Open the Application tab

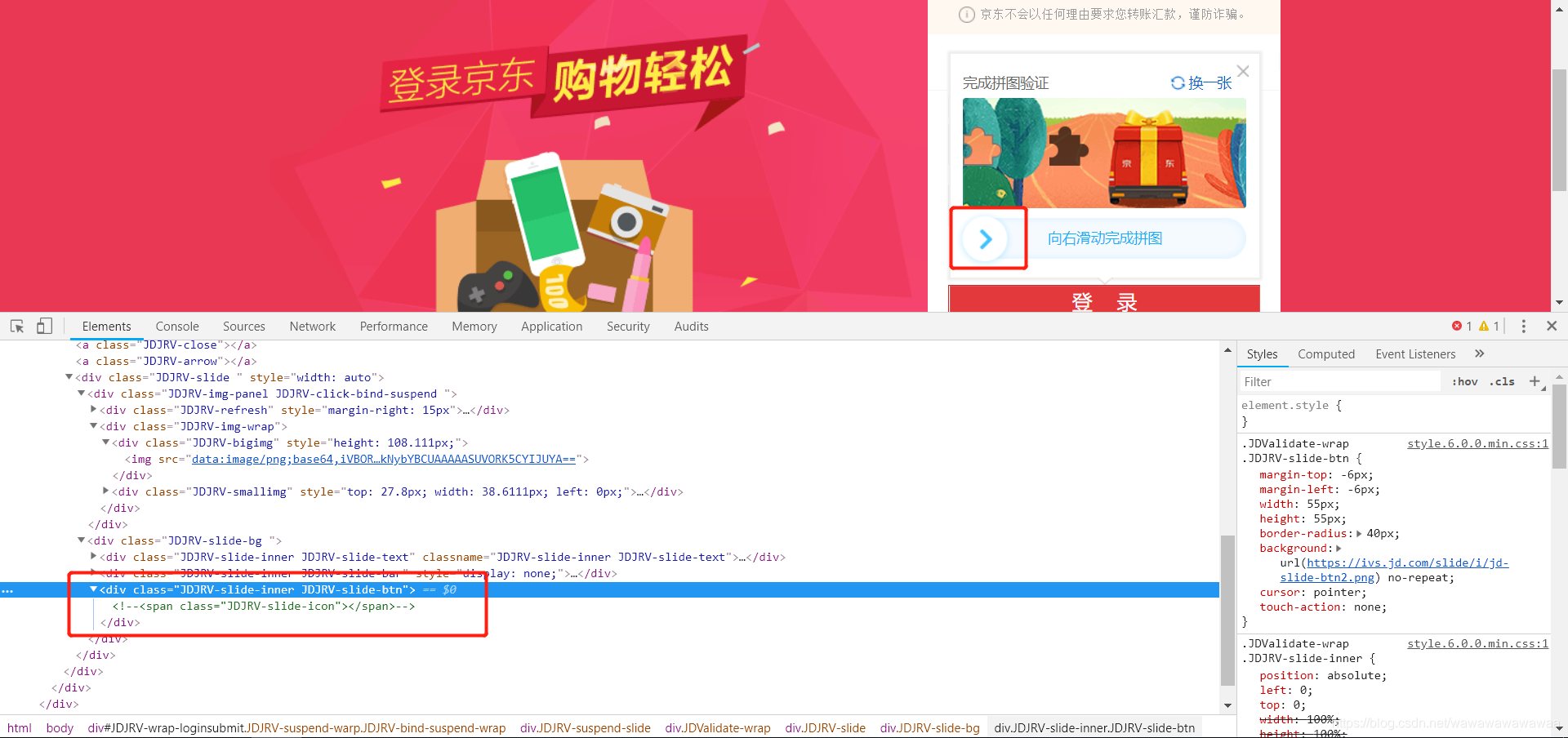click(x=552, y=326)
